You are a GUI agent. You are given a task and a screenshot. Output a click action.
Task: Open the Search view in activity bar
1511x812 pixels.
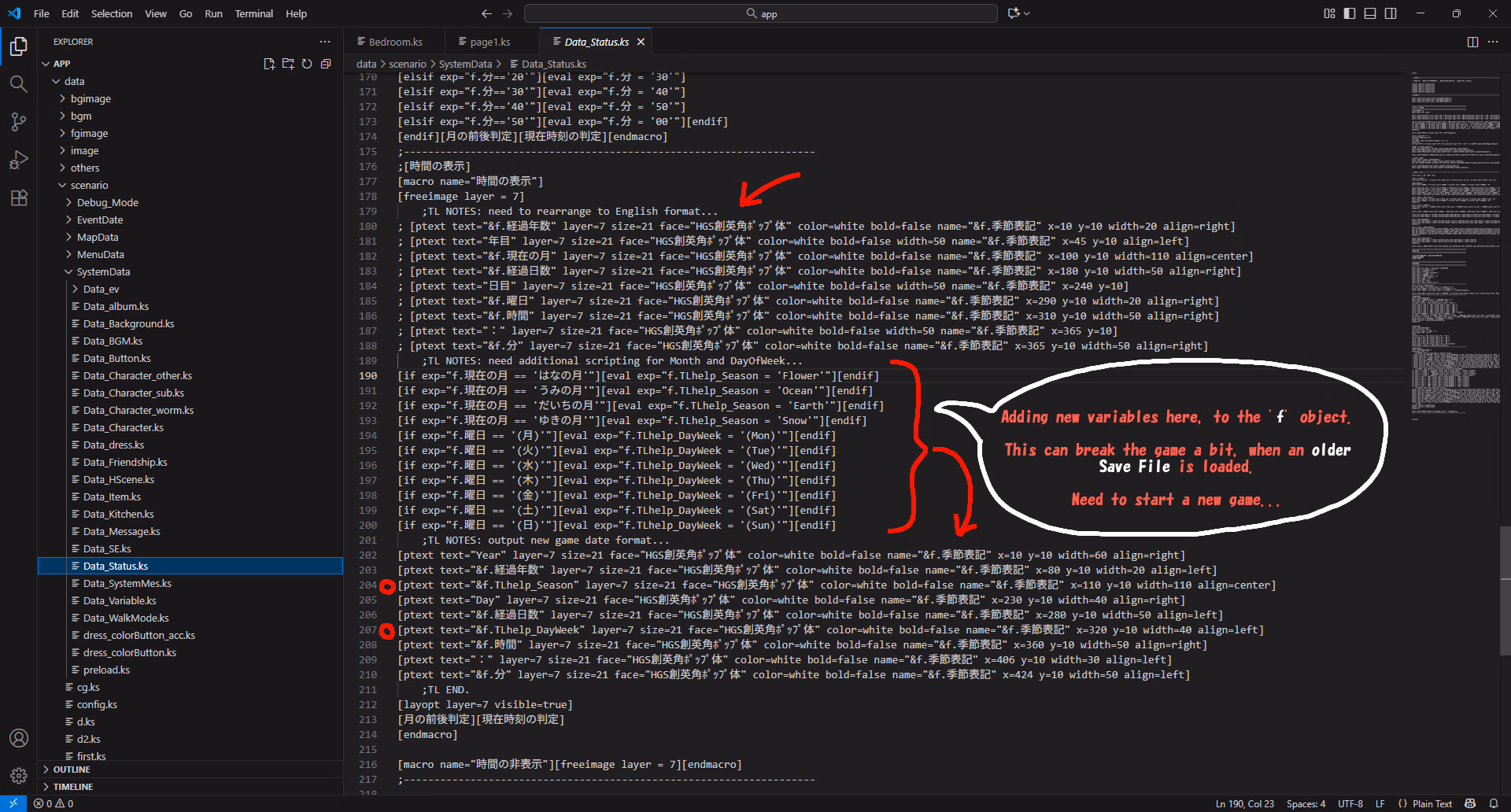(x=19, y=84)
